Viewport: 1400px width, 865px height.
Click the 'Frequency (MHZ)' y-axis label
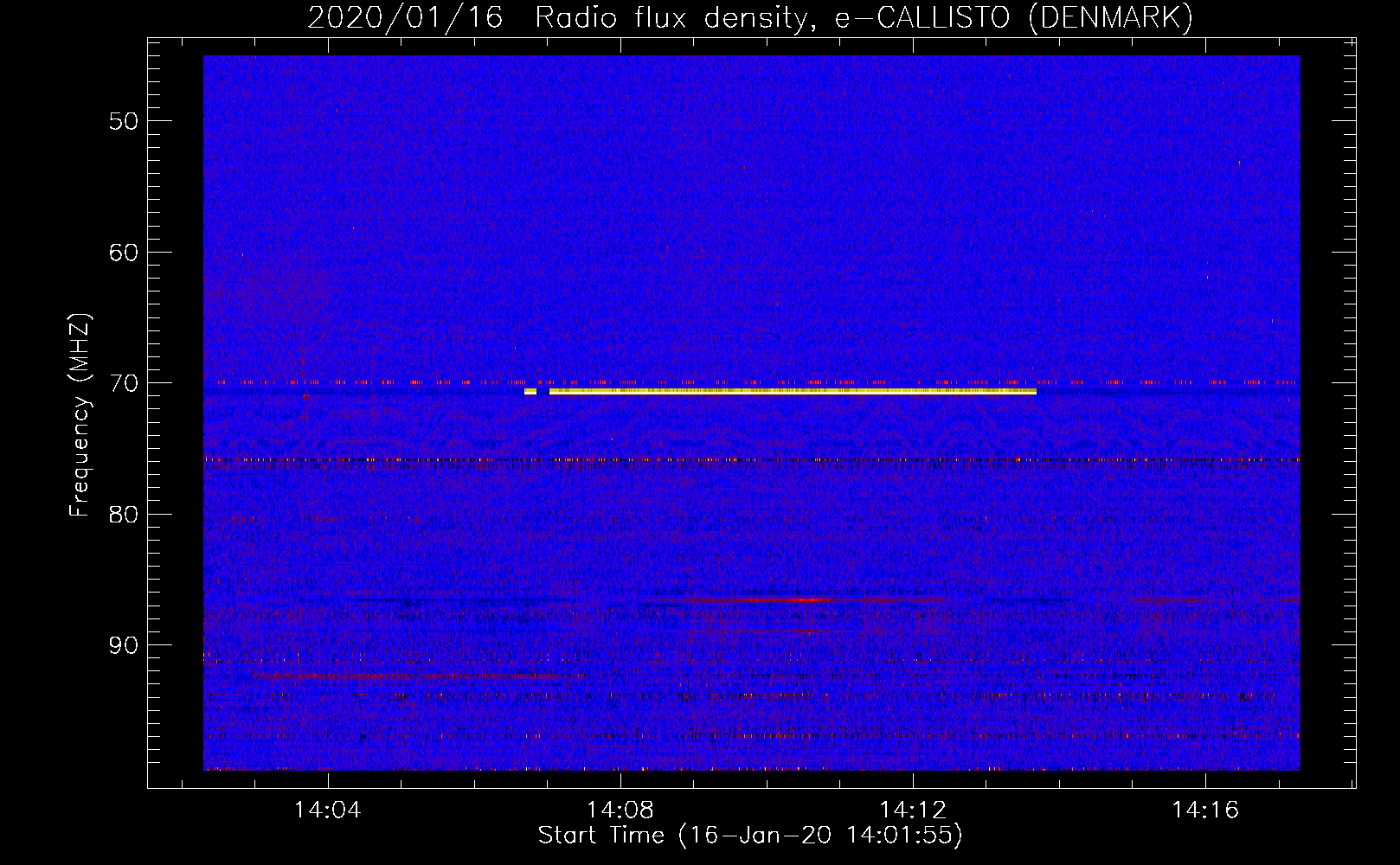[x=80, y=415]
